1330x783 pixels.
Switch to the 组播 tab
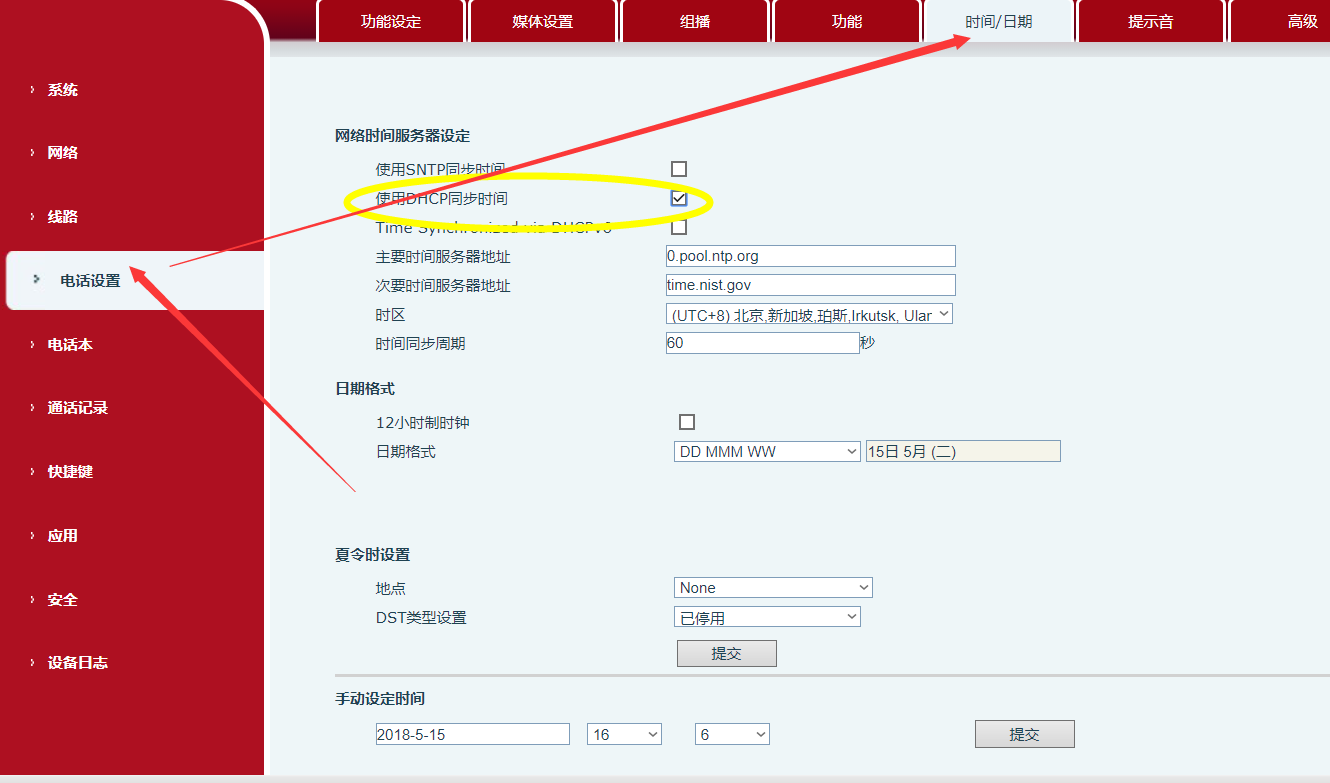pyautogui.click(x=695, y=21)
